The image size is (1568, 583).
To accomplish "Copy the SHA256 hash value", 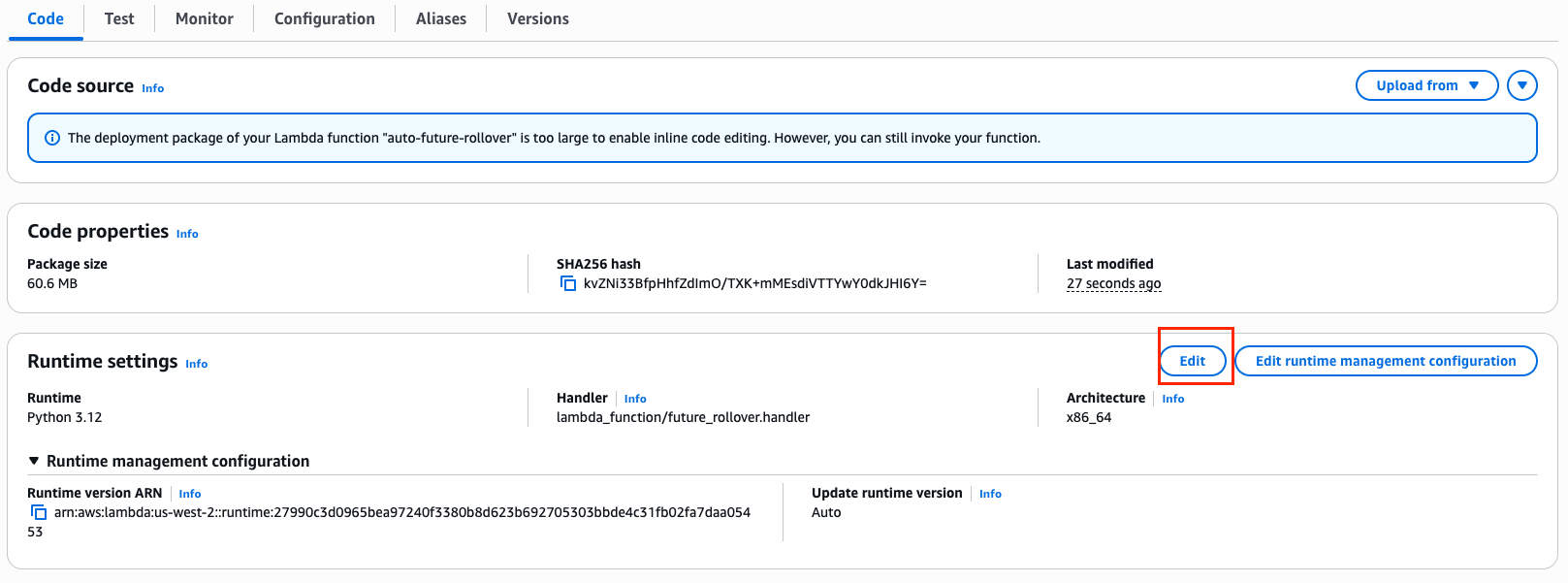I will (568, 283).
